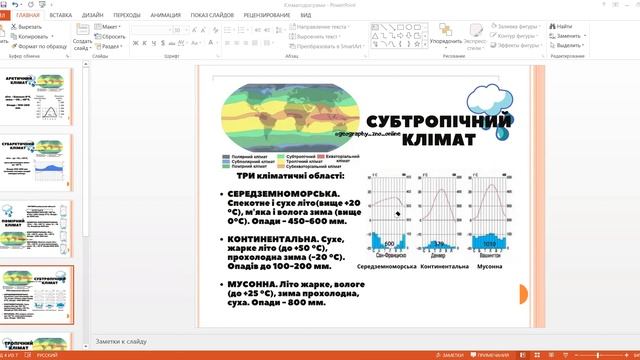Open Shape Effects (Эффекты фигуры) dropdown

coord(516,45)
